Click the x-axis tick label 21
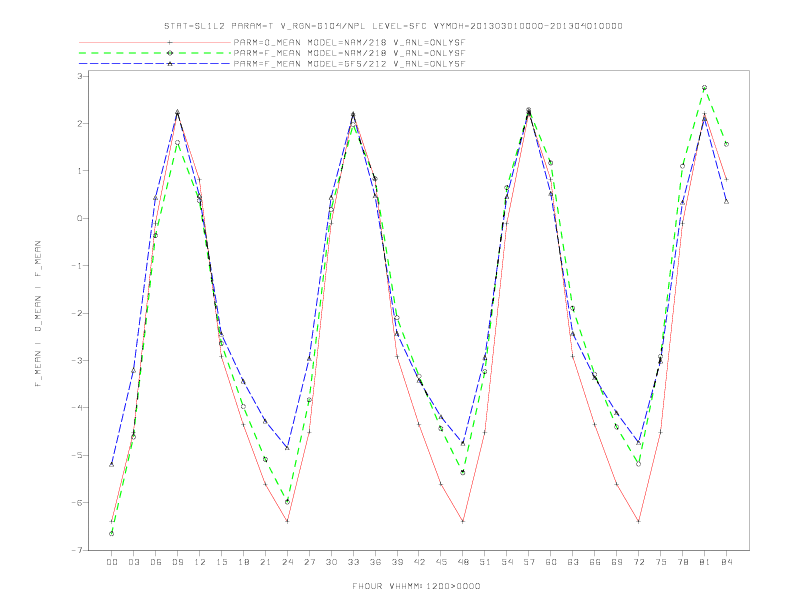 click(265, 562)
